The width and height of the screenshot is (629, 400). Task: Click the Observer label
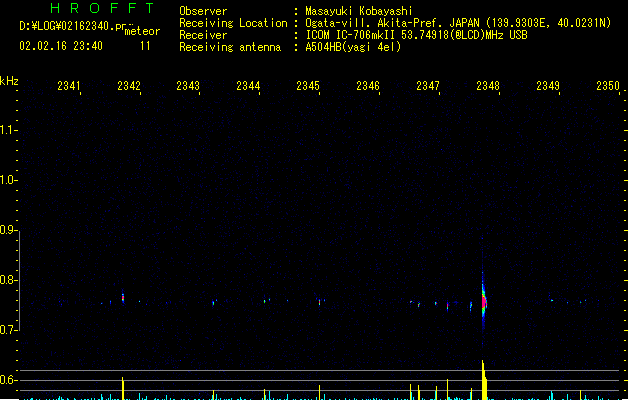203,11
